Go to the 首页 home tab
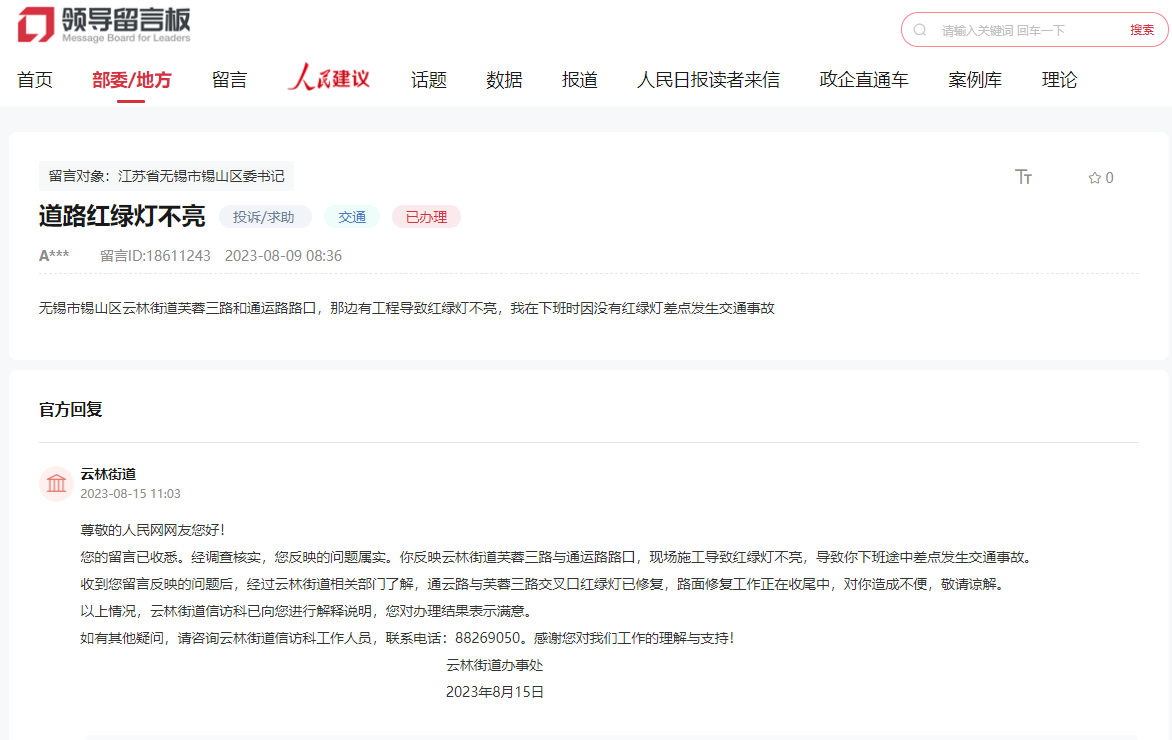This screenshot has width=1172, height=740. point(35,80)
